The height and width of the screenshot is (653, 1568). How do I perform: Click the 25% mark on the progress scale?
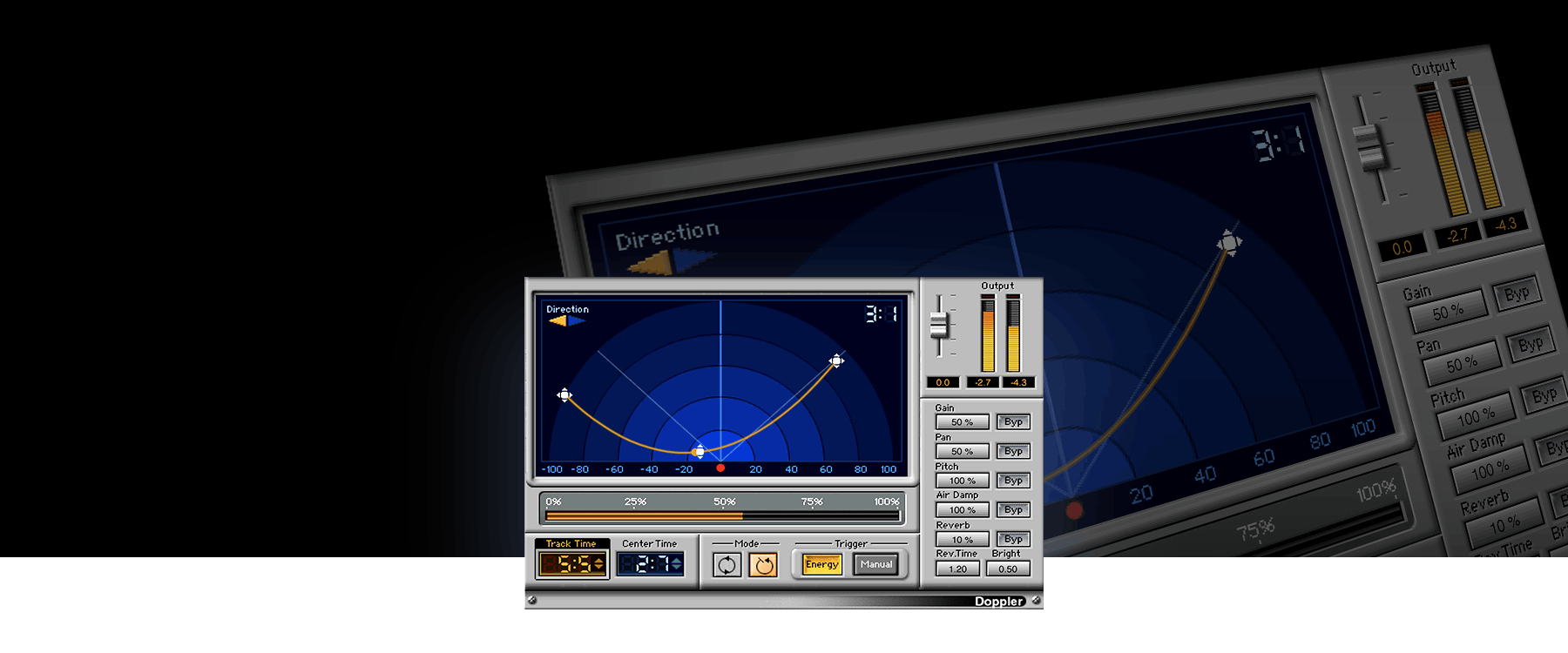click(635, 502)
